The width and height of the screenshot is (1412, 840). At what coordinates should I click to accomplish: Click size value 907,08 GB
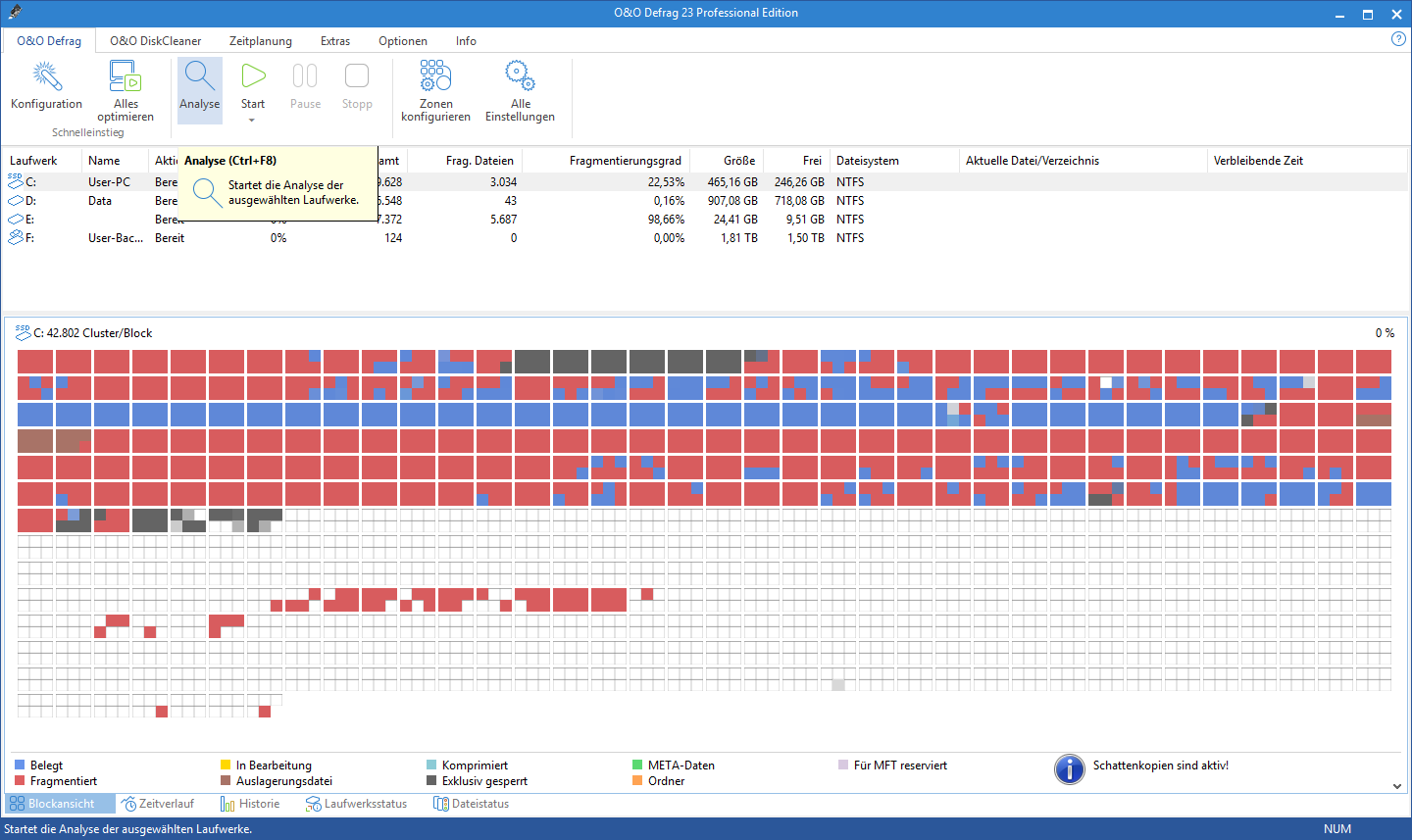click(732, 201)
